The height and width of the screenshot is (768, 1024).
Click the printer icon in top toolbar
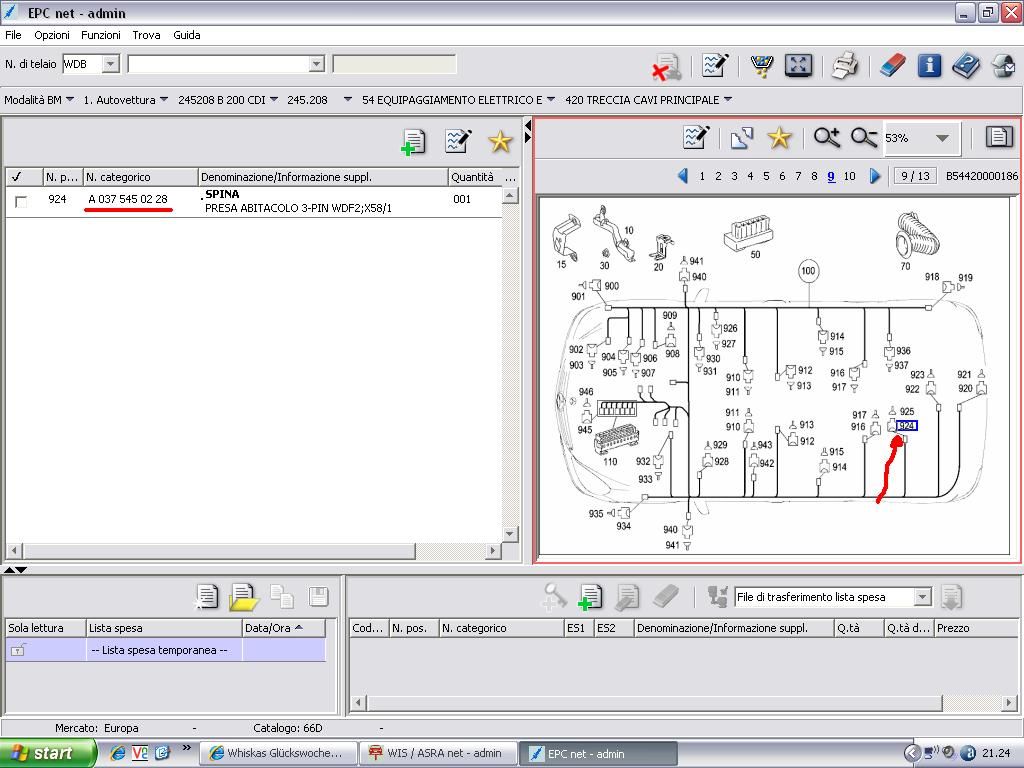(x=845, y=66)
